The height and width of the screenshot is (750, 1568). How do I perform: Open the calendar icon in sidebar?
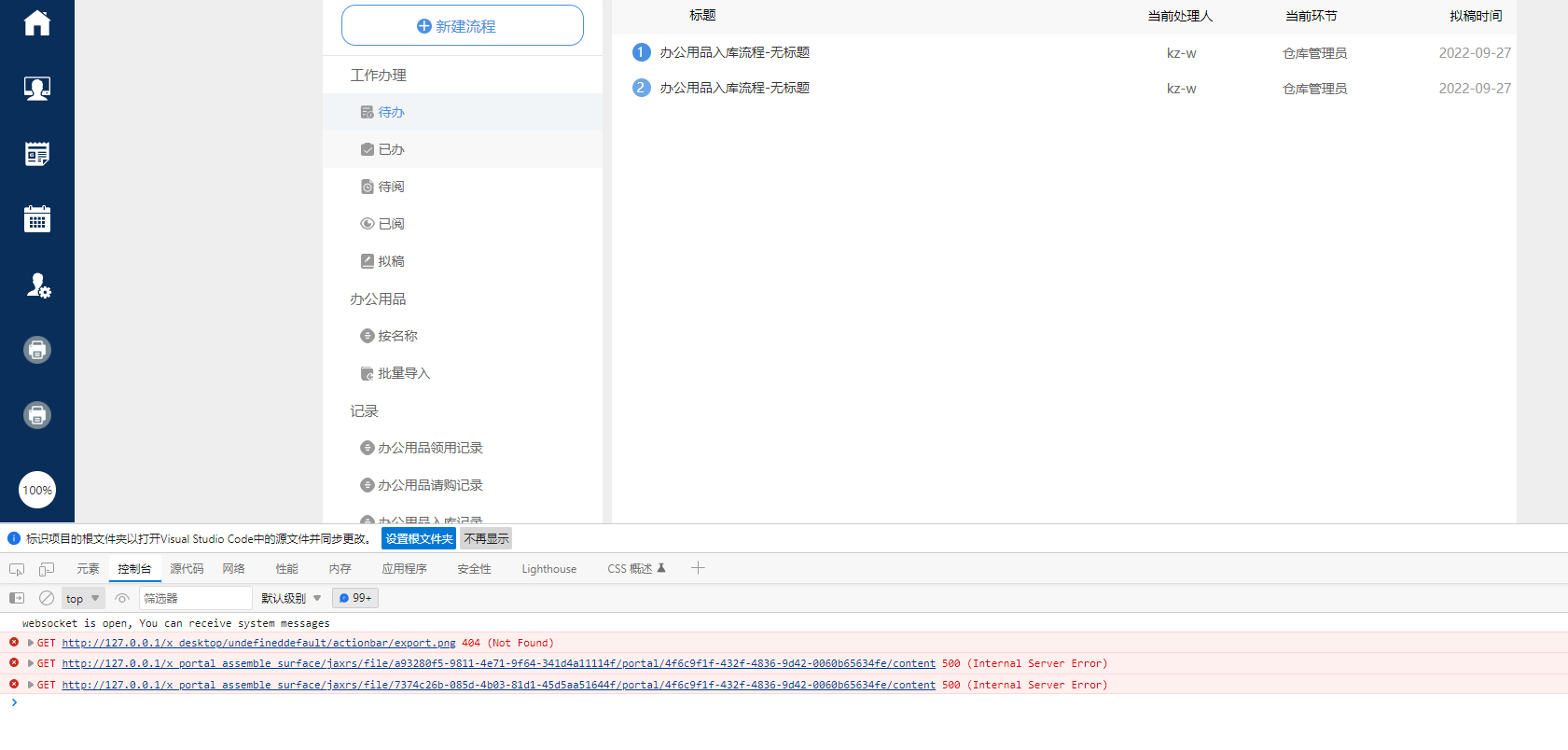37,219
